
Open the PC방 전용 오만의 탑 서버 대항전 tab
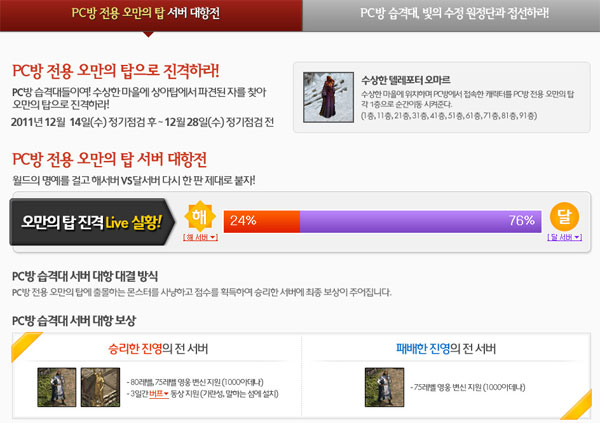click(150, 15)
